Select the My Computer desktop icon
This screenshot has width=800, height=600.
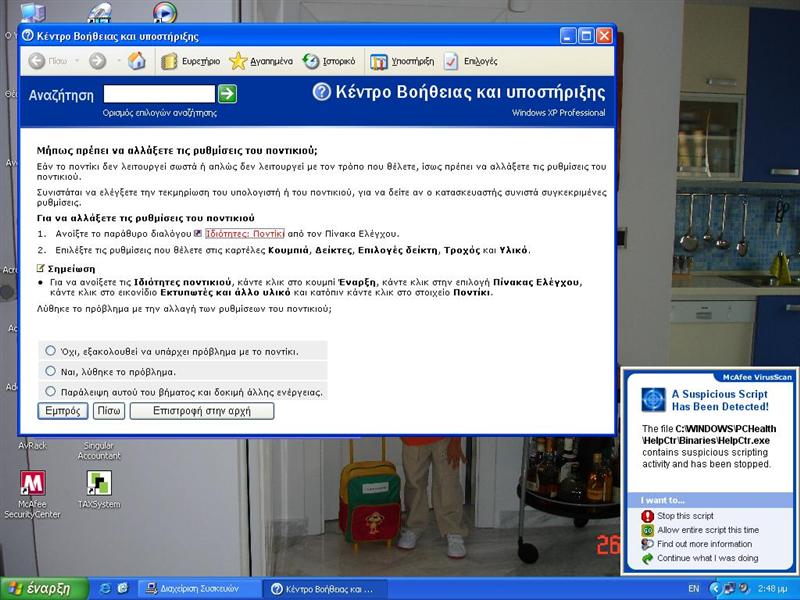[32, 12]
